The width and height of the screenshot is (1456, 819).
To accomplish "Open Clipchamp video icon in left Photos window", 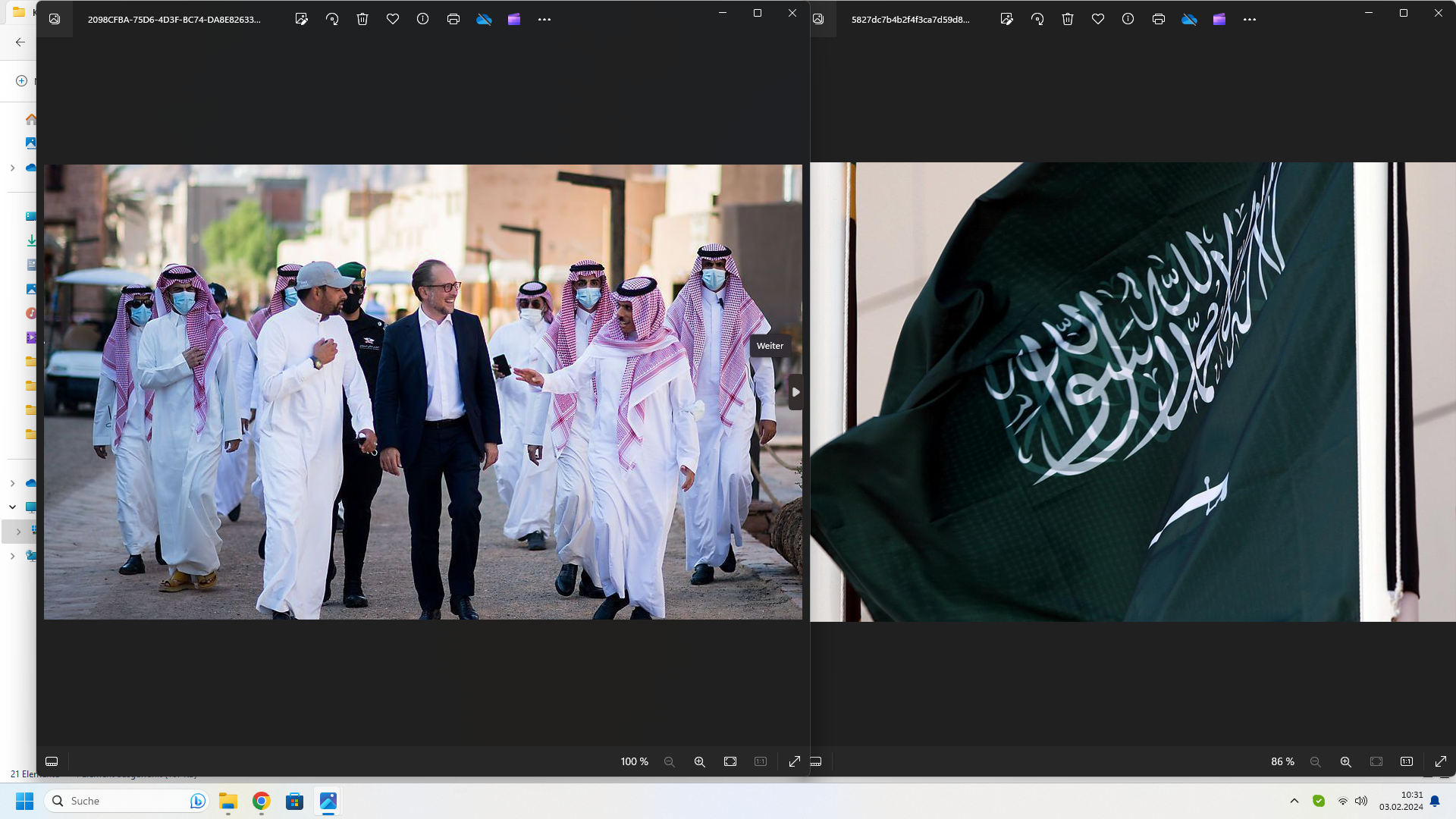I will (514, 19).
